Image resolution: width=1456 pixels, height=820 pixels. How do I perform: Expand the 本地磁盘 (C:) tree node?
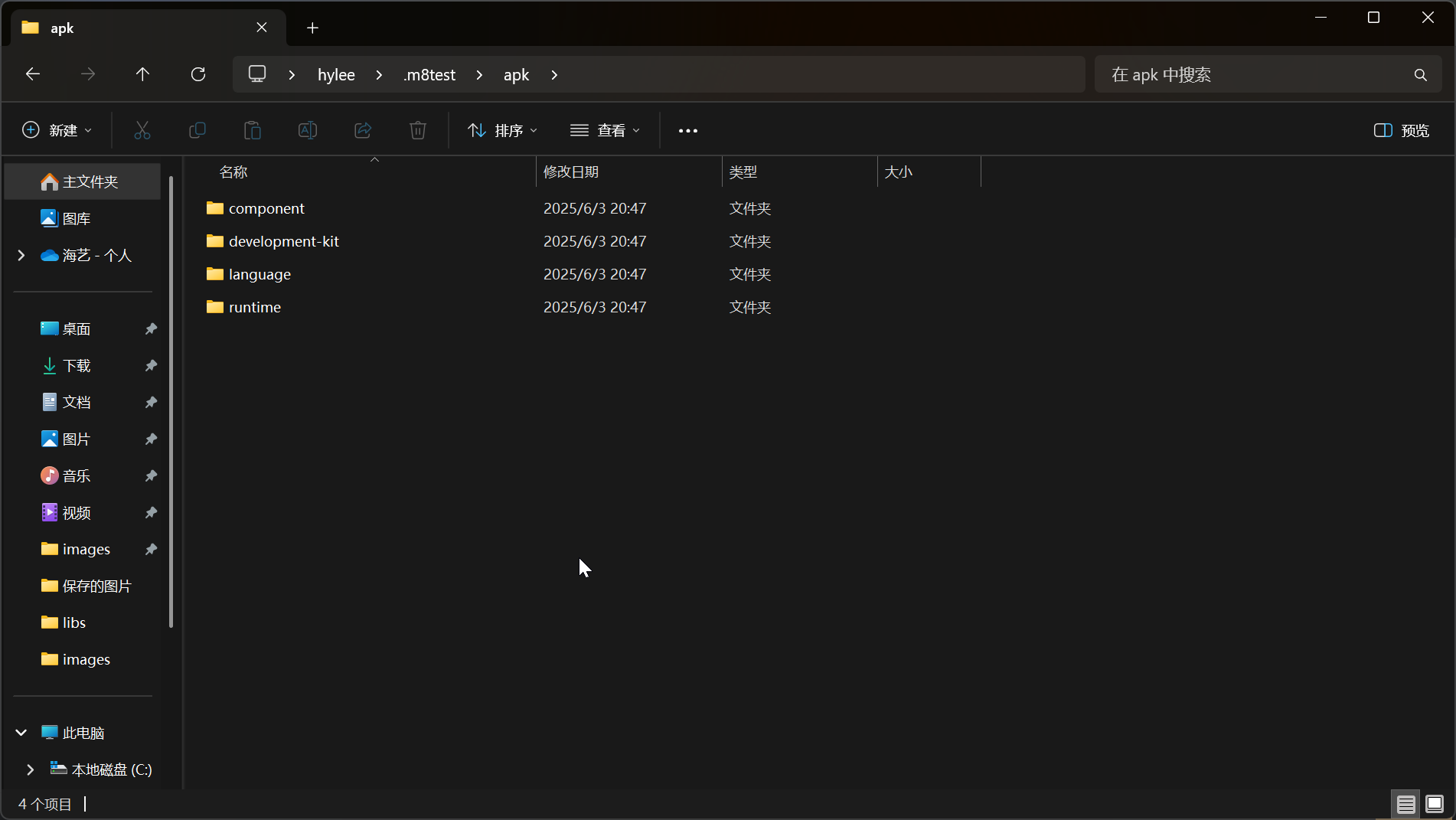click(31, 769)
